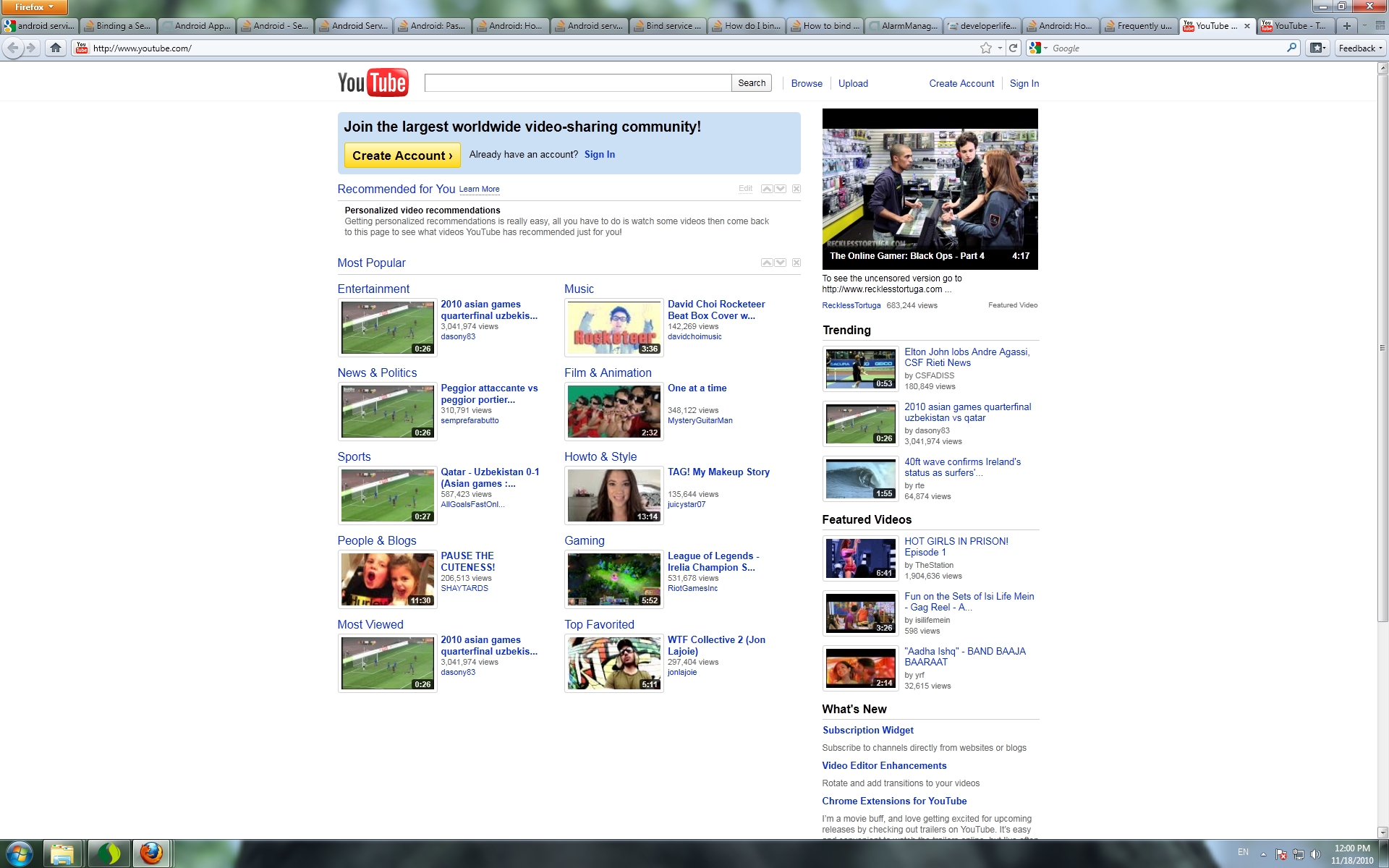Screen dimensions: 1389x868
Task: Go back with the back arrow
Action: pos(13,48)
